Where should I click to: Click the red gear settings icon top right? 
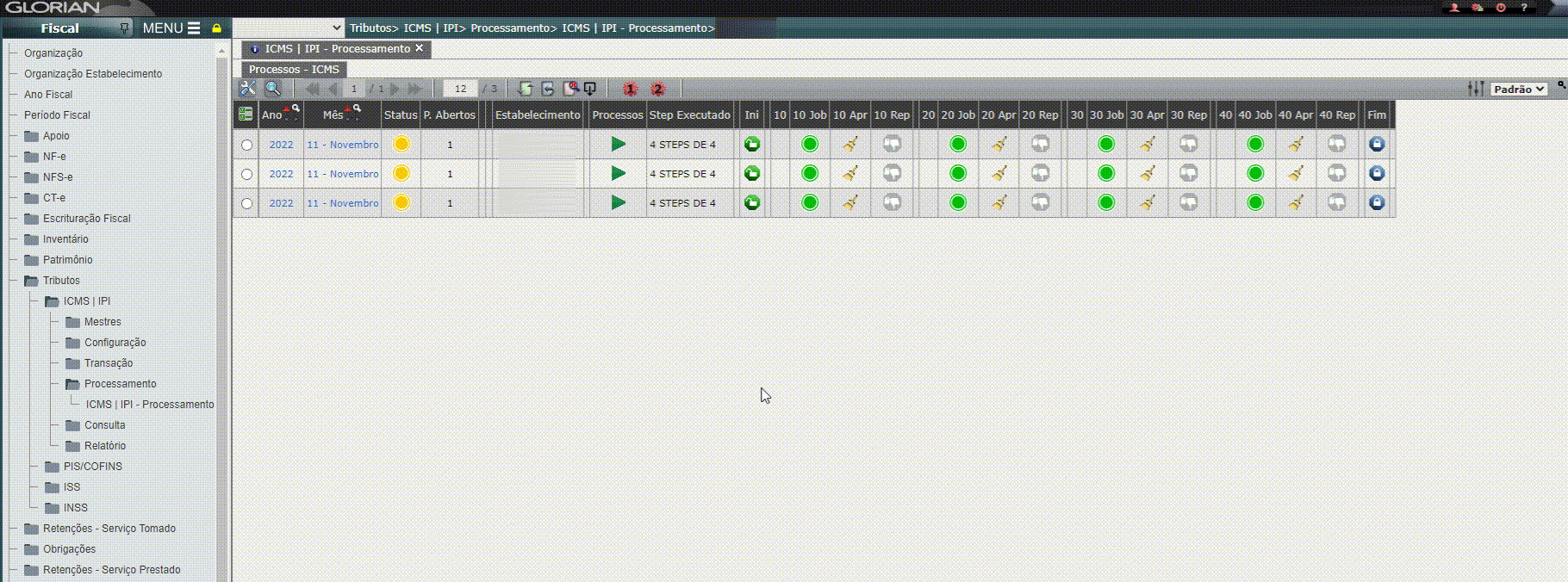[x=1478, y=7]
